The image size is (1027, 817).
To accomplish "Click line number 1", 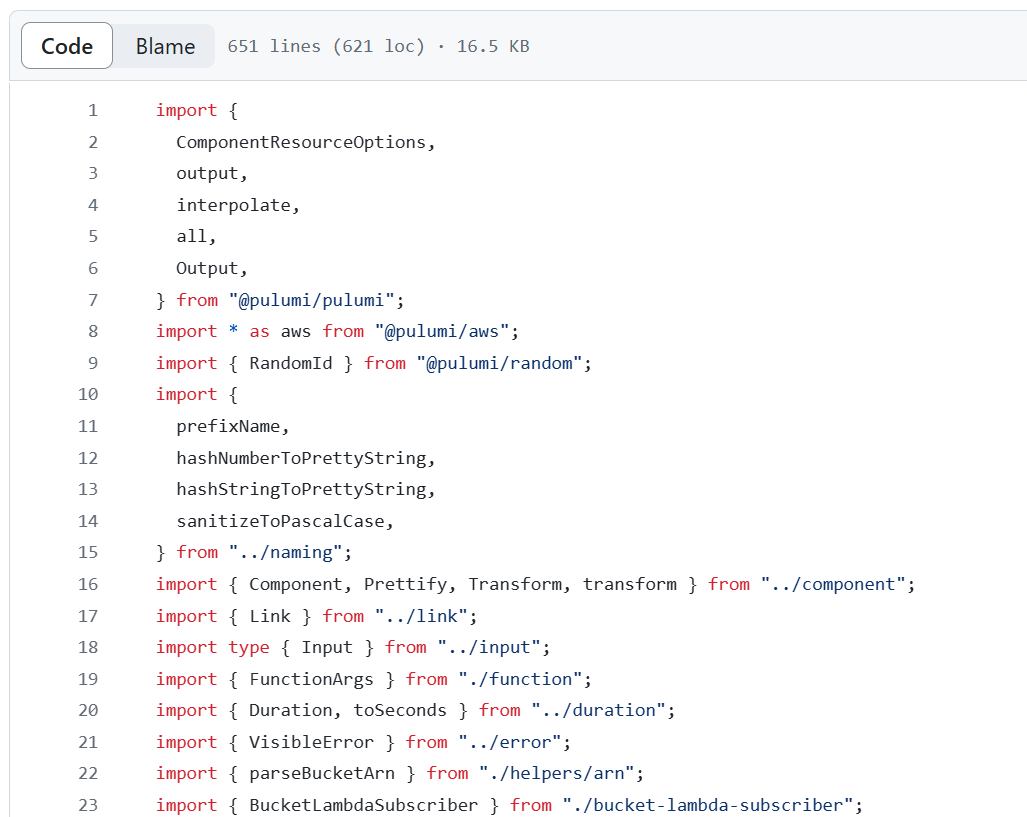I will tap(92, 110).
